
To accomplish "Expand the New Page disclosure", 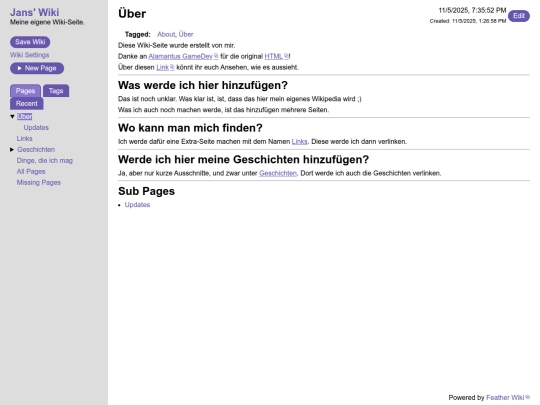I will click(x=37, y=68).
